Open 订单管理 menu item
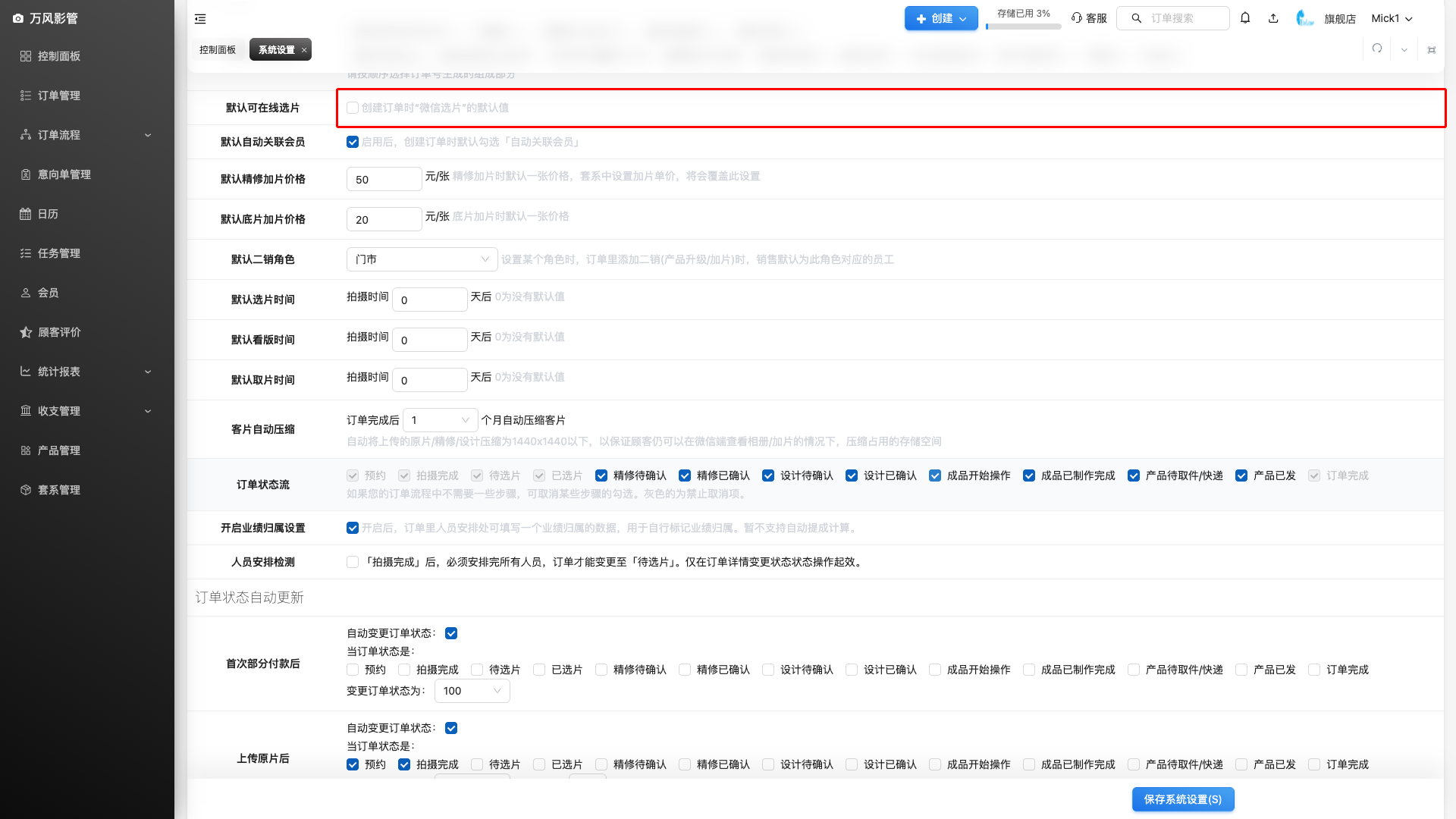 [59, 96]
